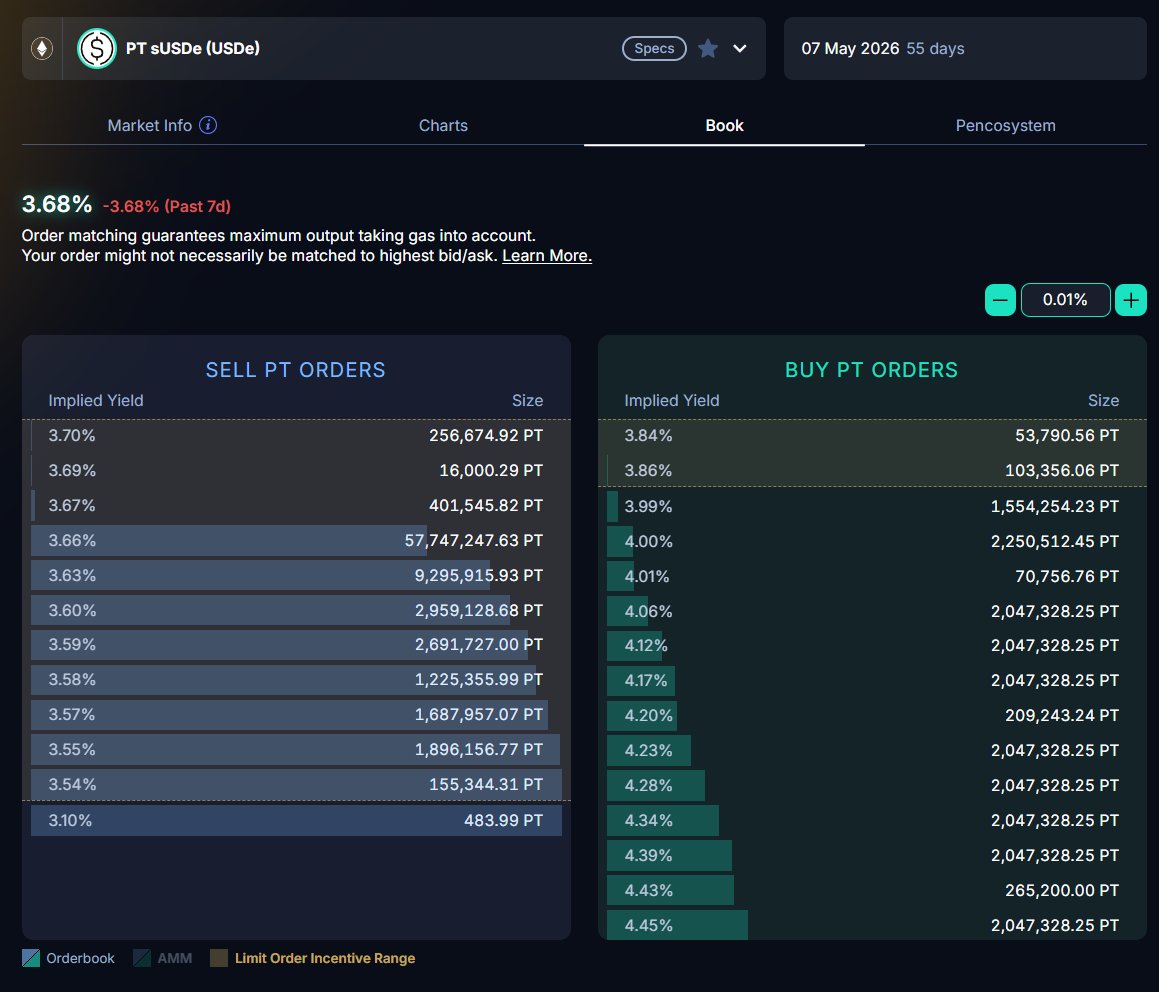
Task: Select the 4.39% buy order row
Action: click(x=872, y=855)
